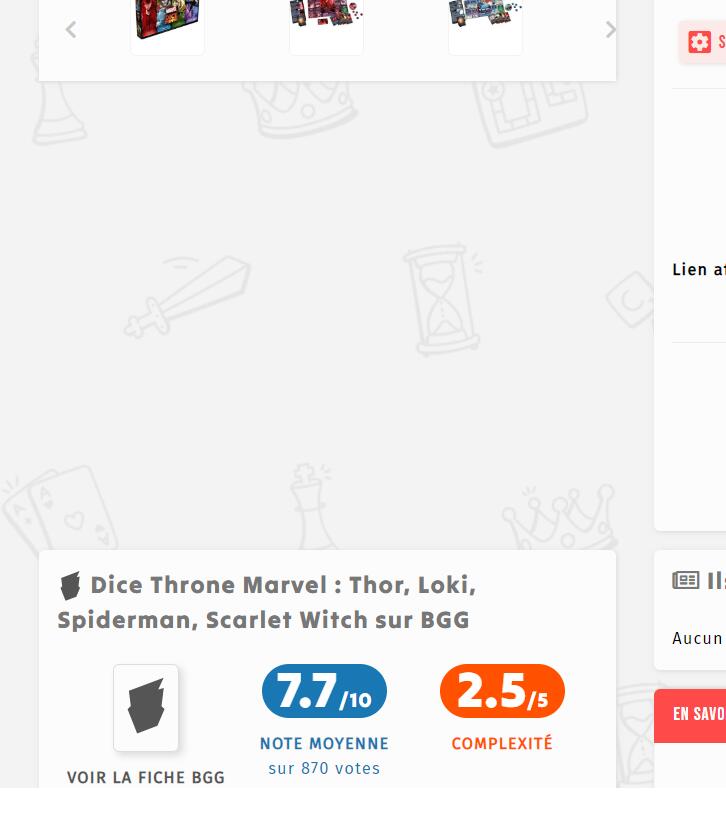The image size is (726, 818).
Task: Click the orange 2.5/5 complexity badge
Action: tap(502, 691)
